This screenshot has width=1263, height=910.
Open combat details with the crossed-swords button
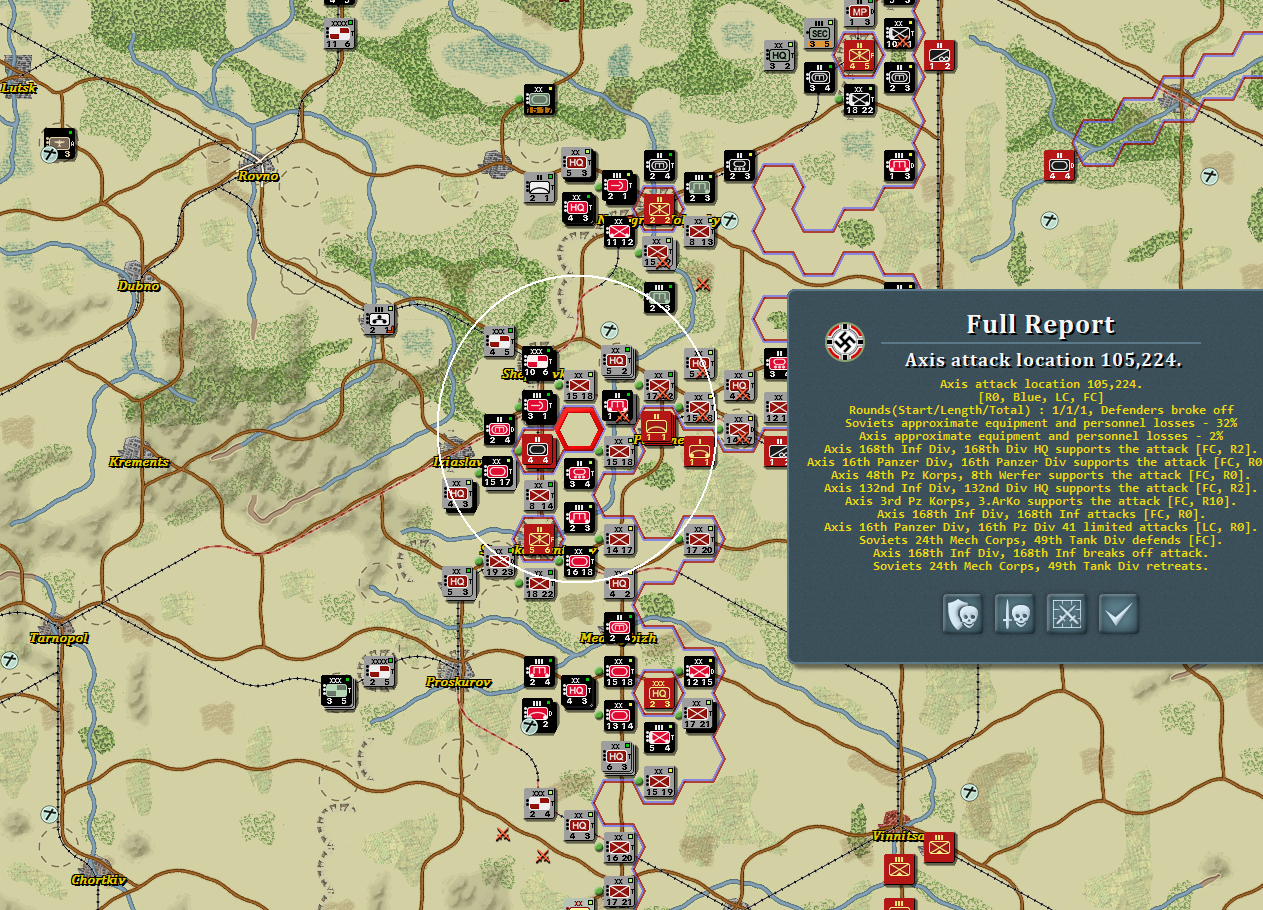point(1066,614)
